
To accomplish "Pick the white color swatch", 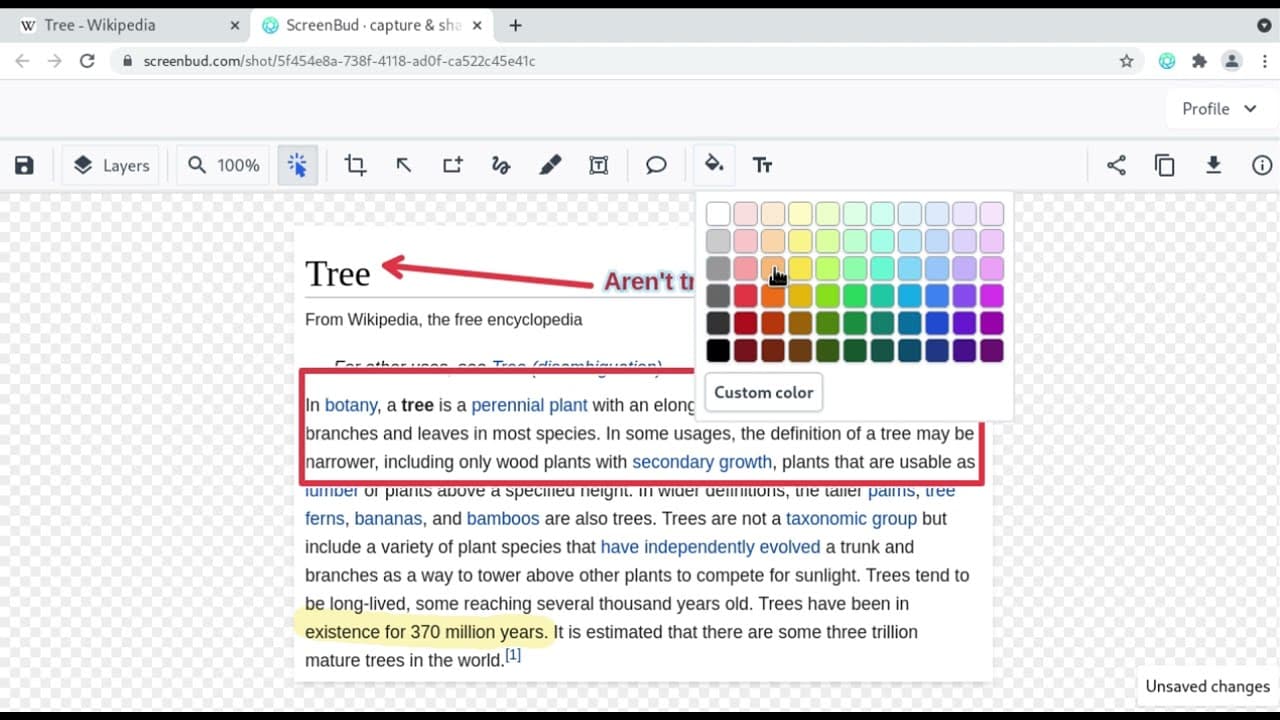I will [718, 213].
